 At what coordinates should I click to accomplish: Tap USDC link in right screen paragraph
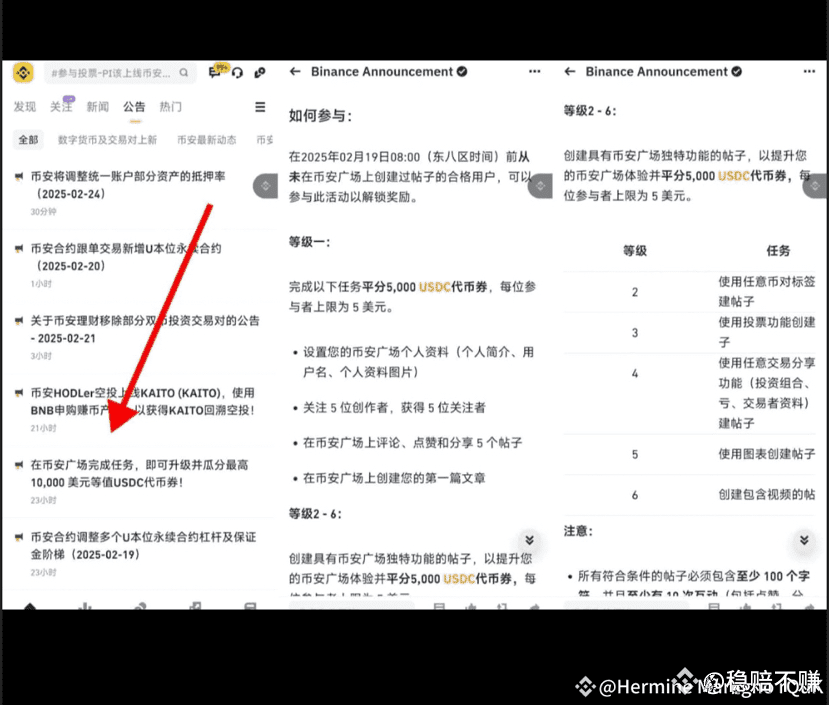(734, 176)
